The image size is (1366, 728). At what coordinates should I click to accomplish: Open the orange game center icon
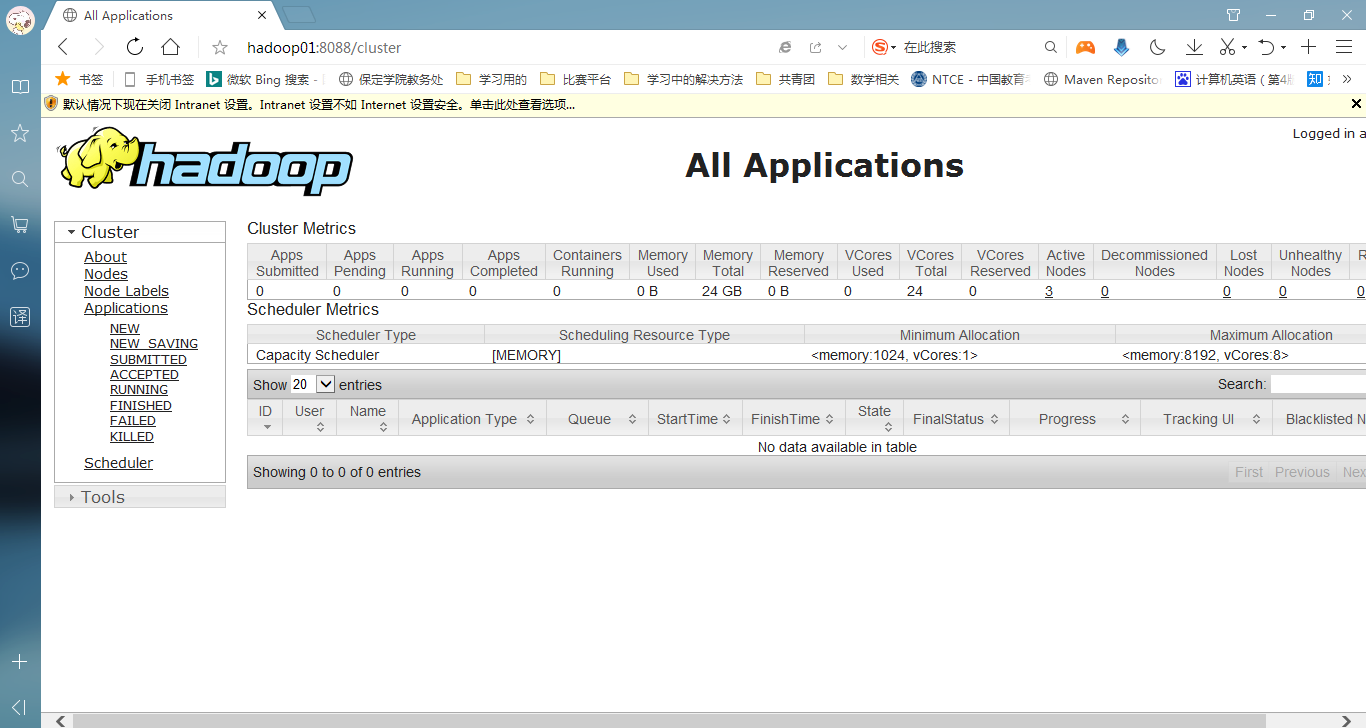pos(1085,47)
